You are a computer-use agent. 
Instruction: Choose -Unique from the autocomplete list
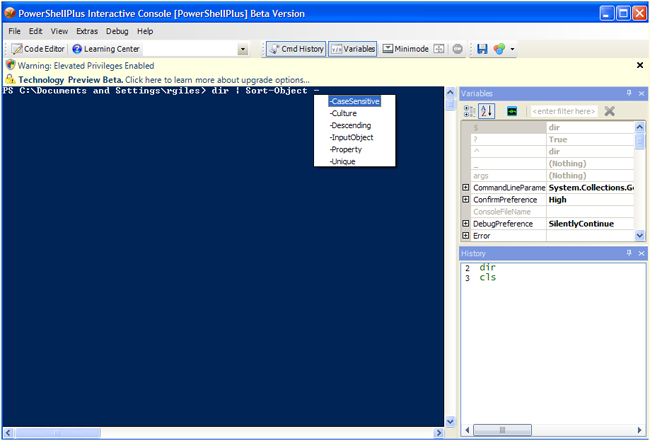pos(342,161)
